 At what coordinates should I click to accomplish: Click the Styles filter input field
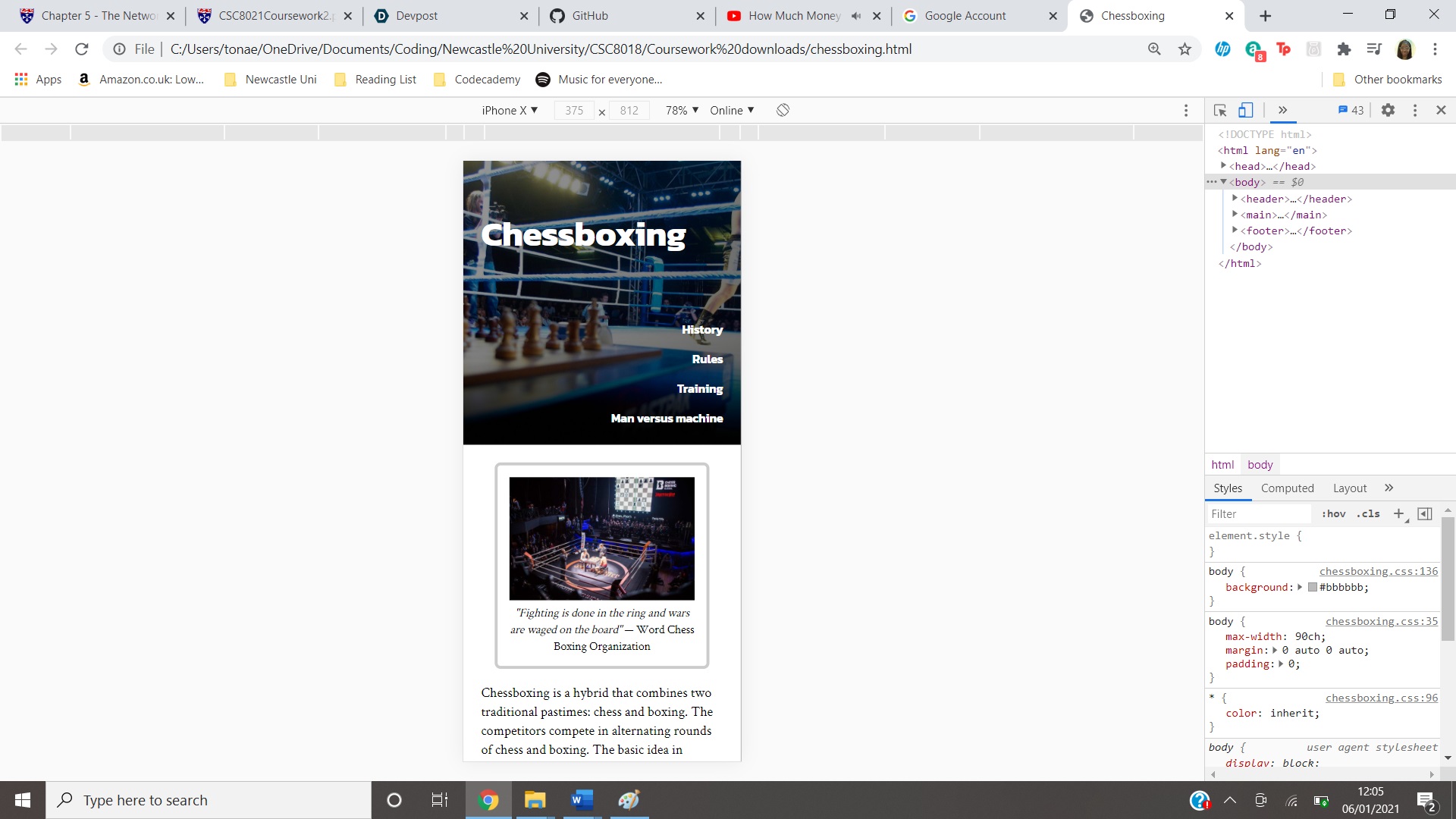coord(1259,513)
